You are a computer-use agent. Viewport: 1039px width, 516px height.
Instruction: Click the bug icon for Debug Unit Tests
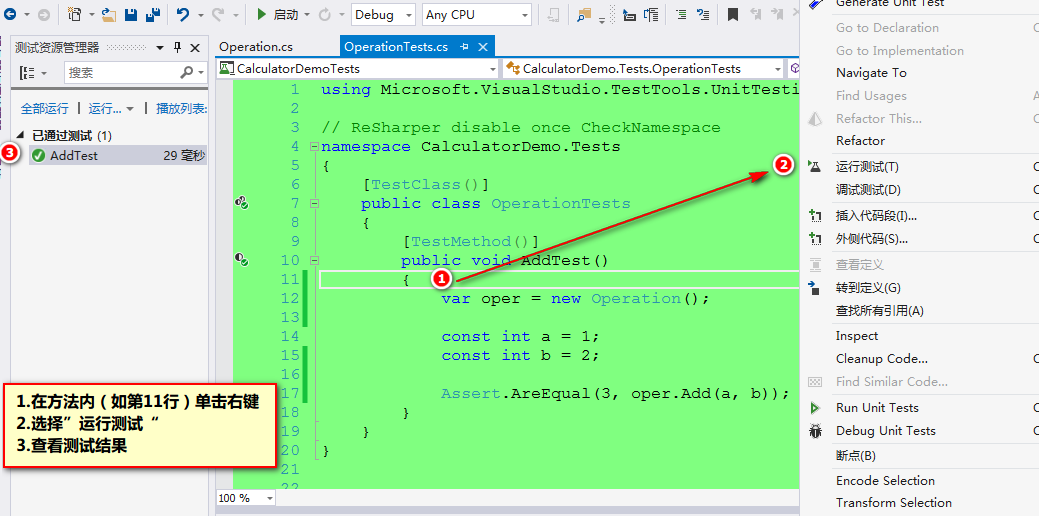[x=815, y=431]
